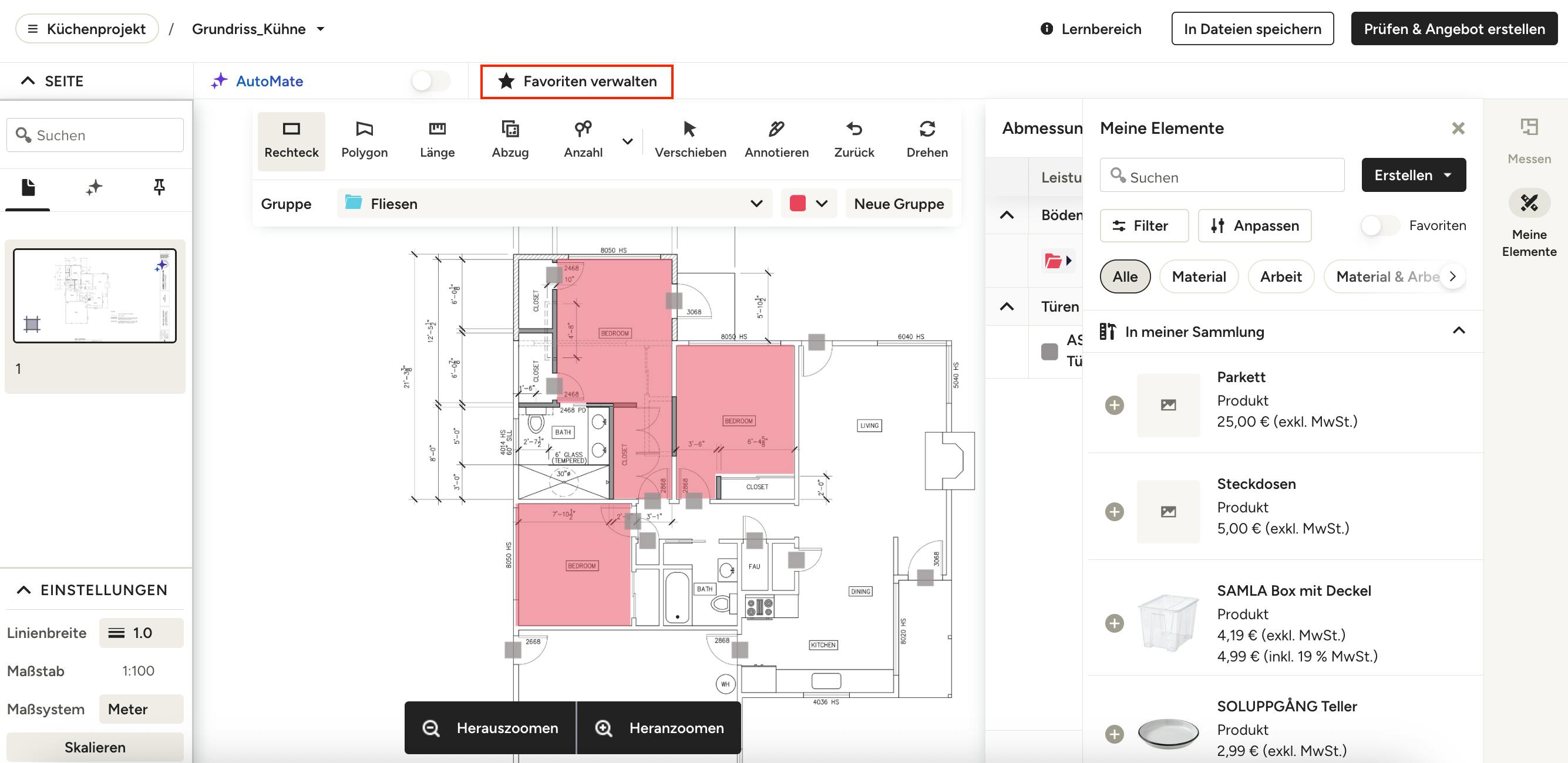Open the Gruppe Fliesen dropdown

[554, 203]
